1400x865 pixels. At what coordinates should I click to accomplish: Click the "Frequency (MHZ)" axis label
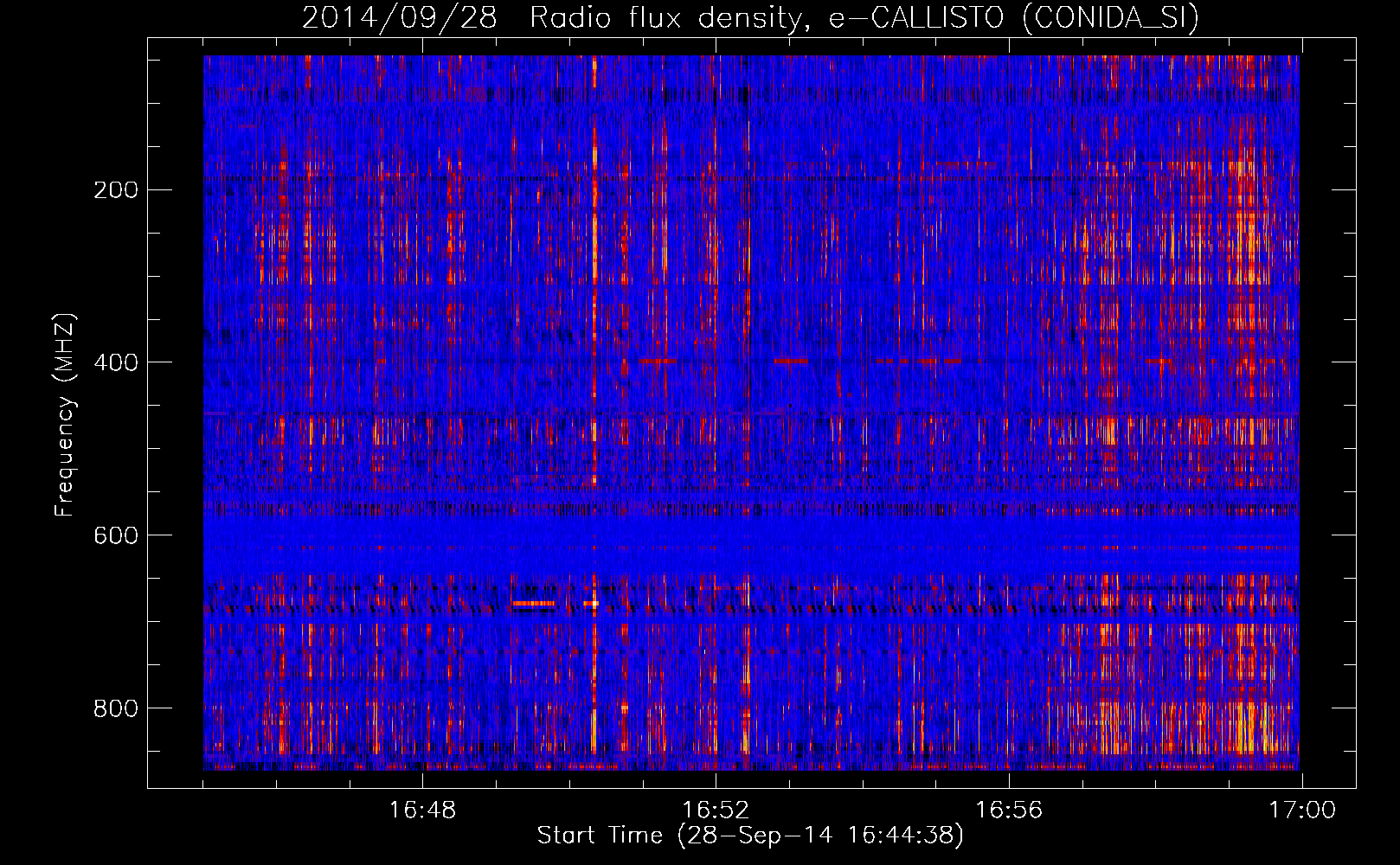pyautogui.click(x=65, y=414)
